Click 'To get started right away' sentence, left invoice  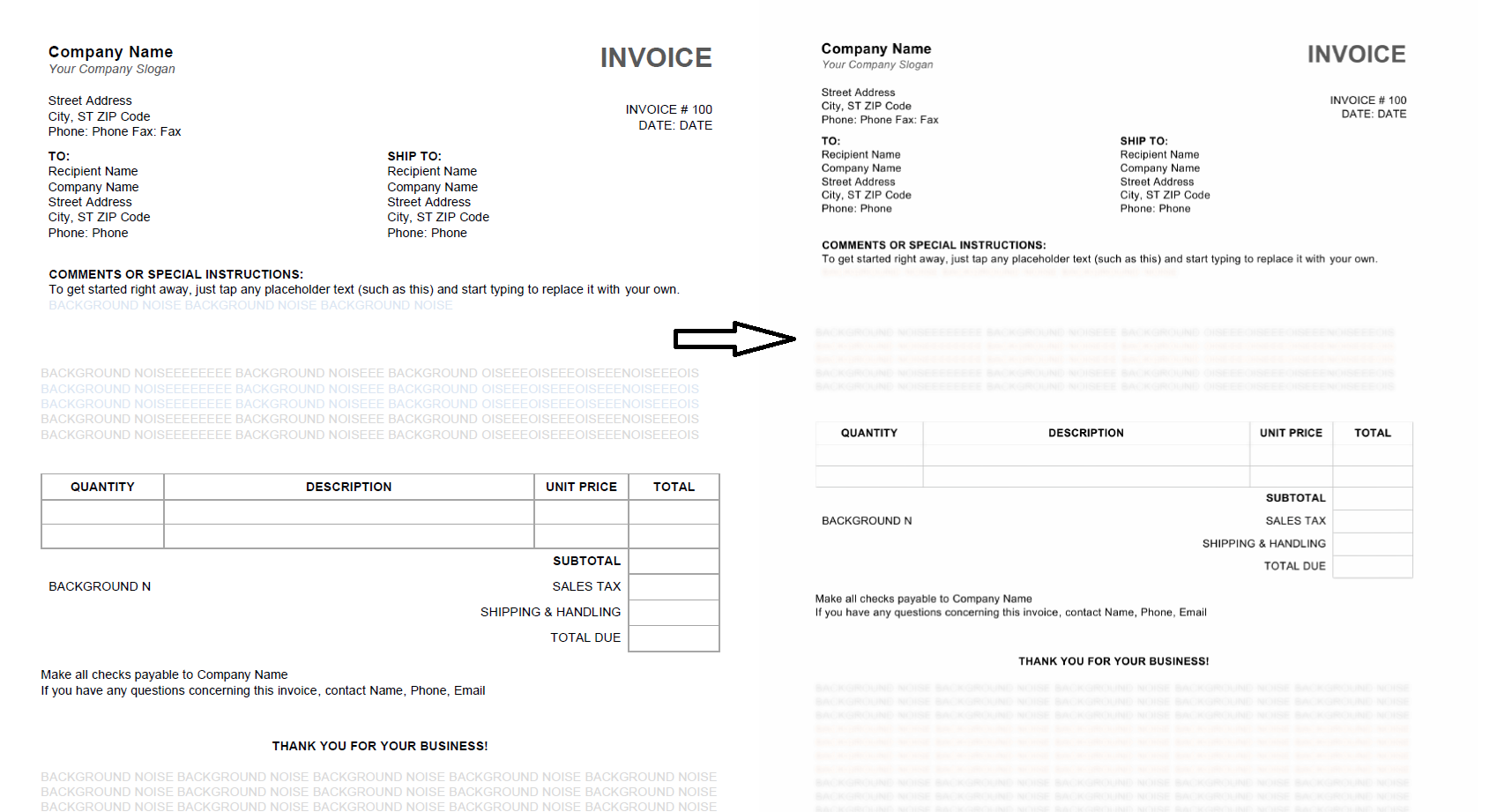[364, 289]
